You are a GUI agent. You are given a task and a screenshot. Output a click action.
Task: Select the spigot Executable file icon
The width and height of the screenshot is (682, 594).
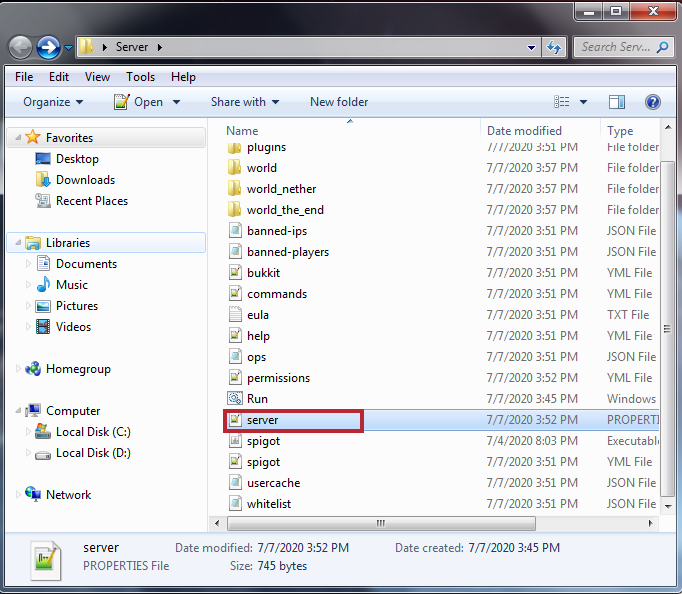pos(235,440)
